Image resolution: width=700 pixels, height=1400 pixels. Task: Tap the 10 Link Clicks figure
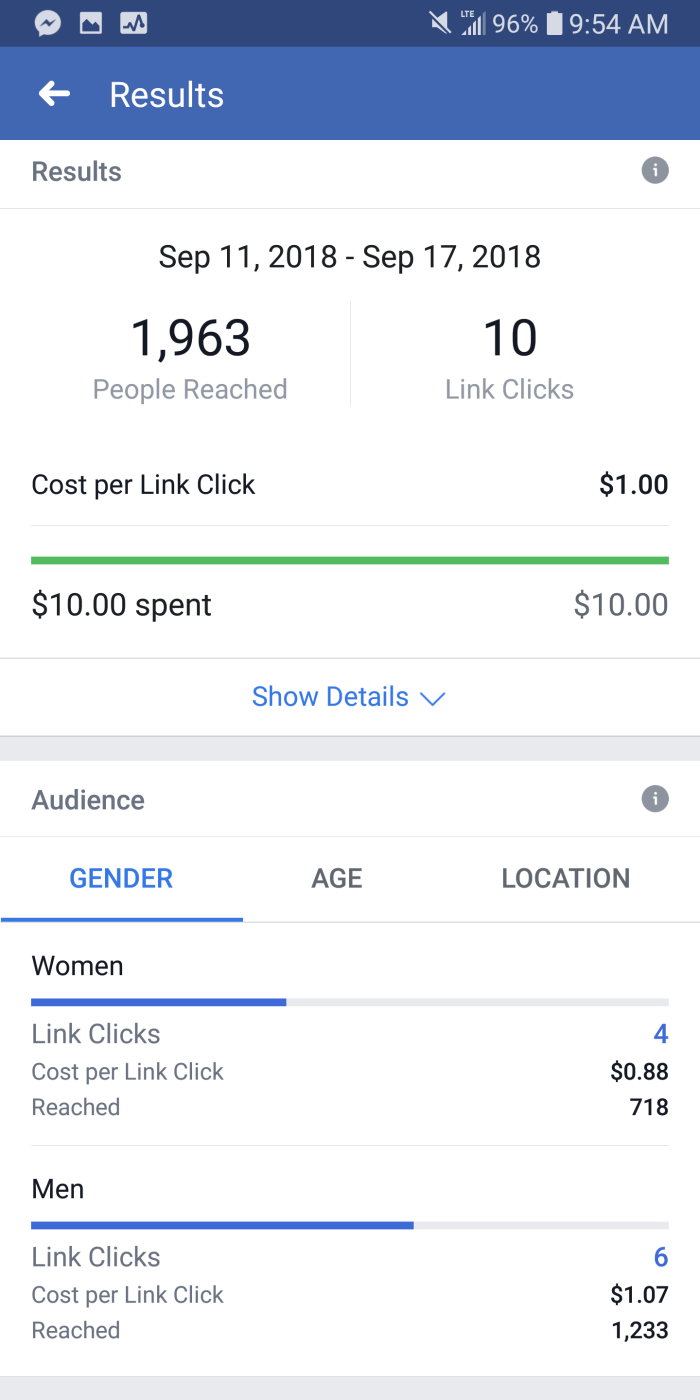coord(510,338)
